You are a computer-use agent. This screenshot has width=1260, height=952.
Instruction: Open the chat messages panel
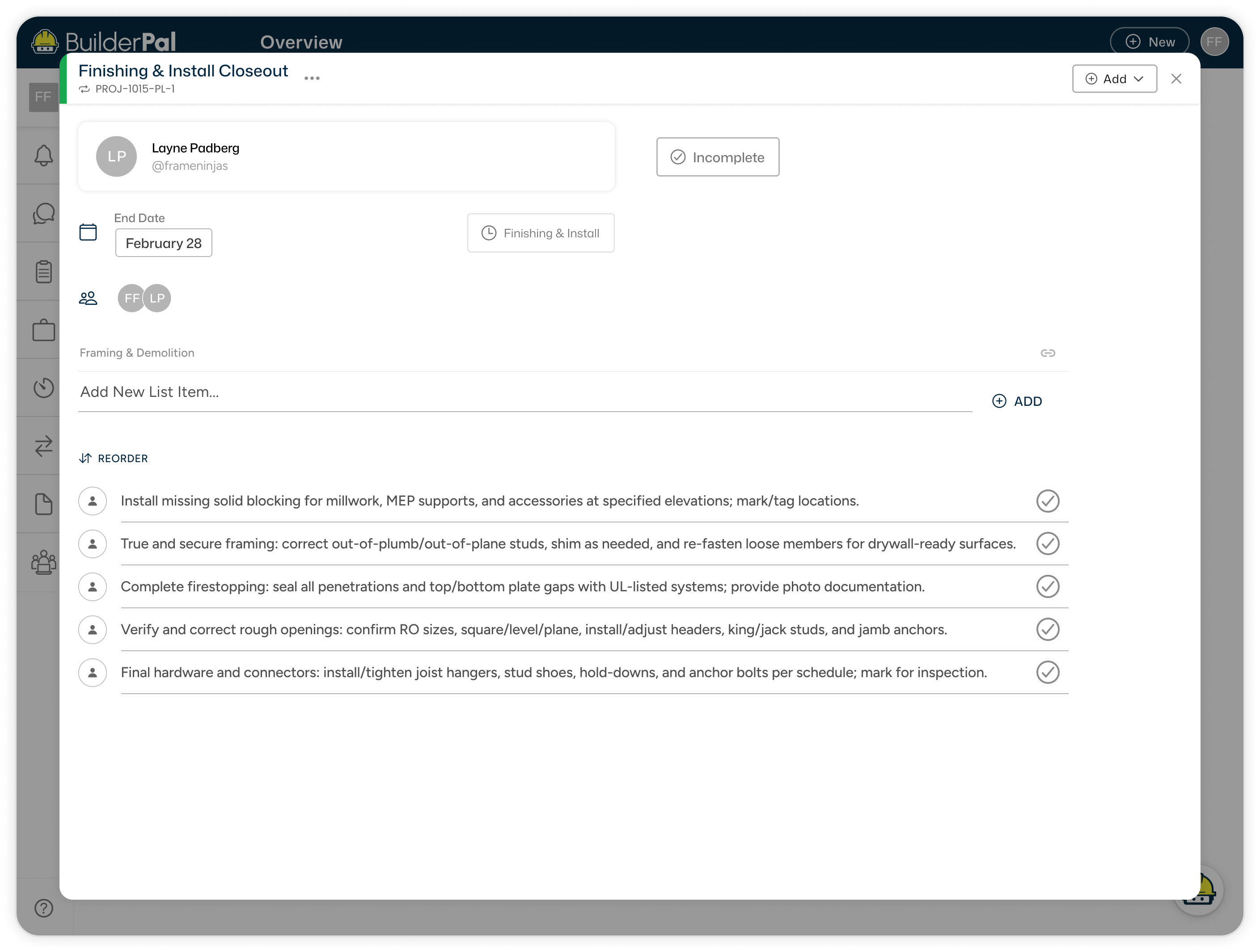43,213
